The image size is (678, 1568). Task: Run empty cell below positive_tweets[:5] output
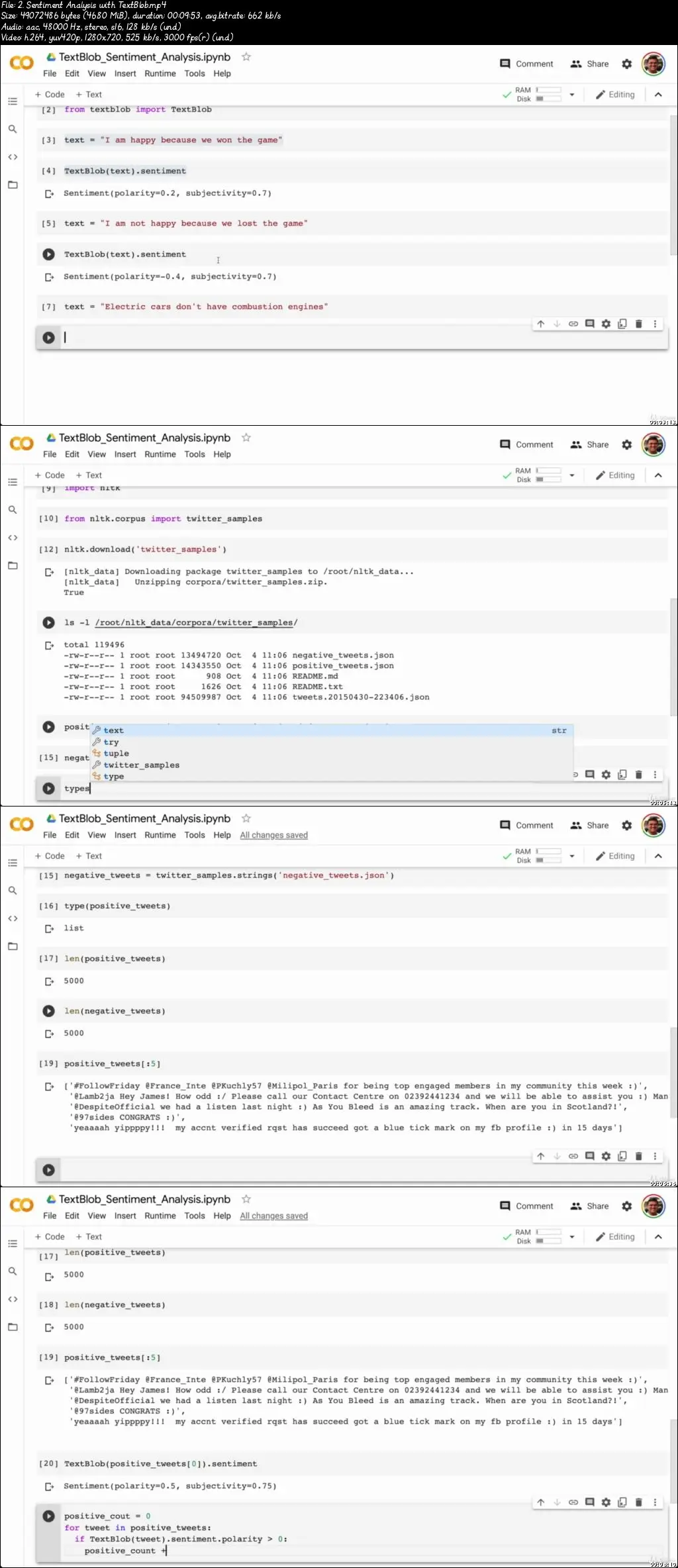tap(48, 1169)
